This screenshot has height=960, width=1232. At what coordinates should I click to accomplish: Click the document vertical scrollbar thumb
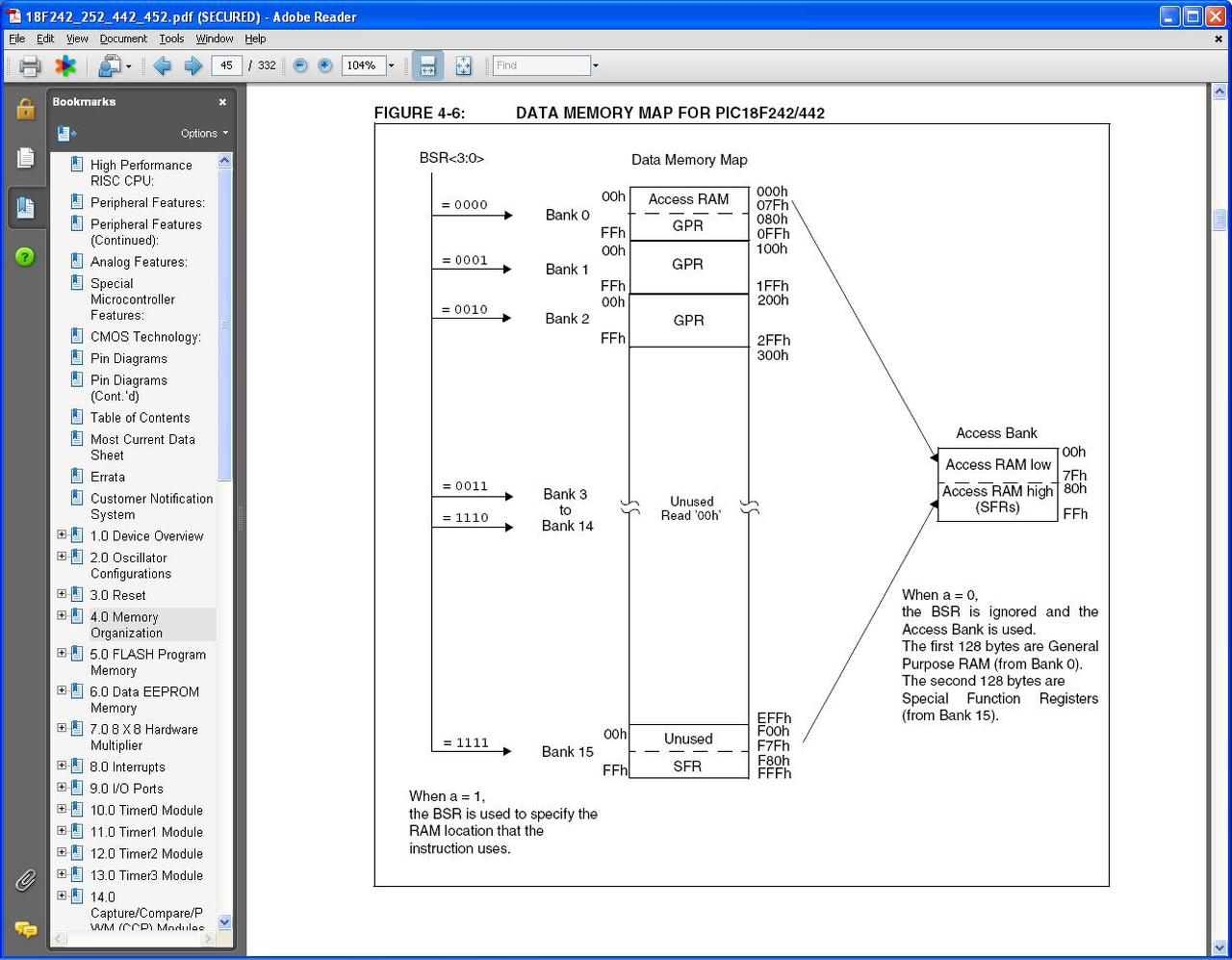click(x=1219, y=219)
